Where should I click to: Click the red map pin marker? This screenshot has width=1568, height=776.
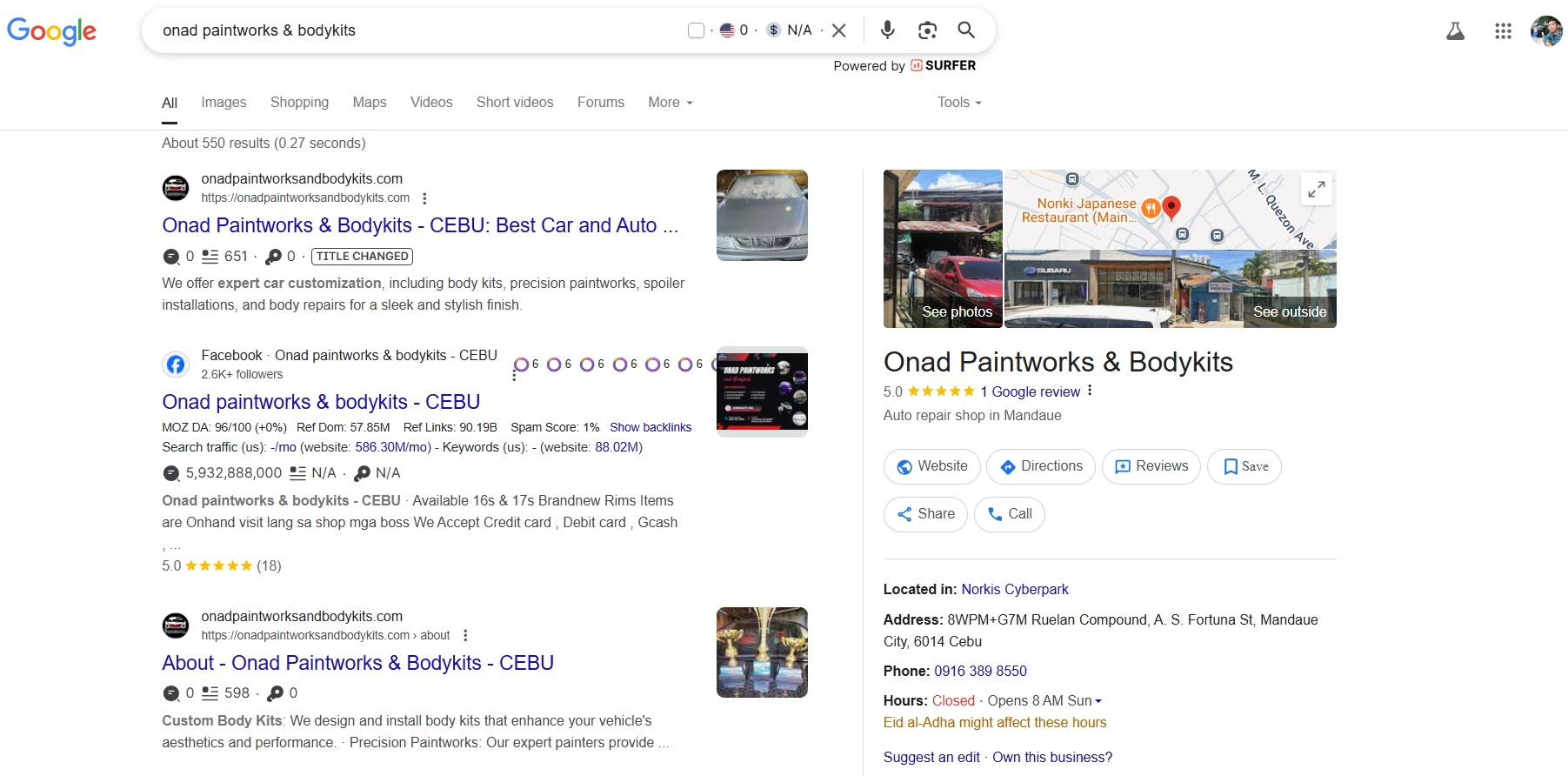click(x=1171, y=207)
